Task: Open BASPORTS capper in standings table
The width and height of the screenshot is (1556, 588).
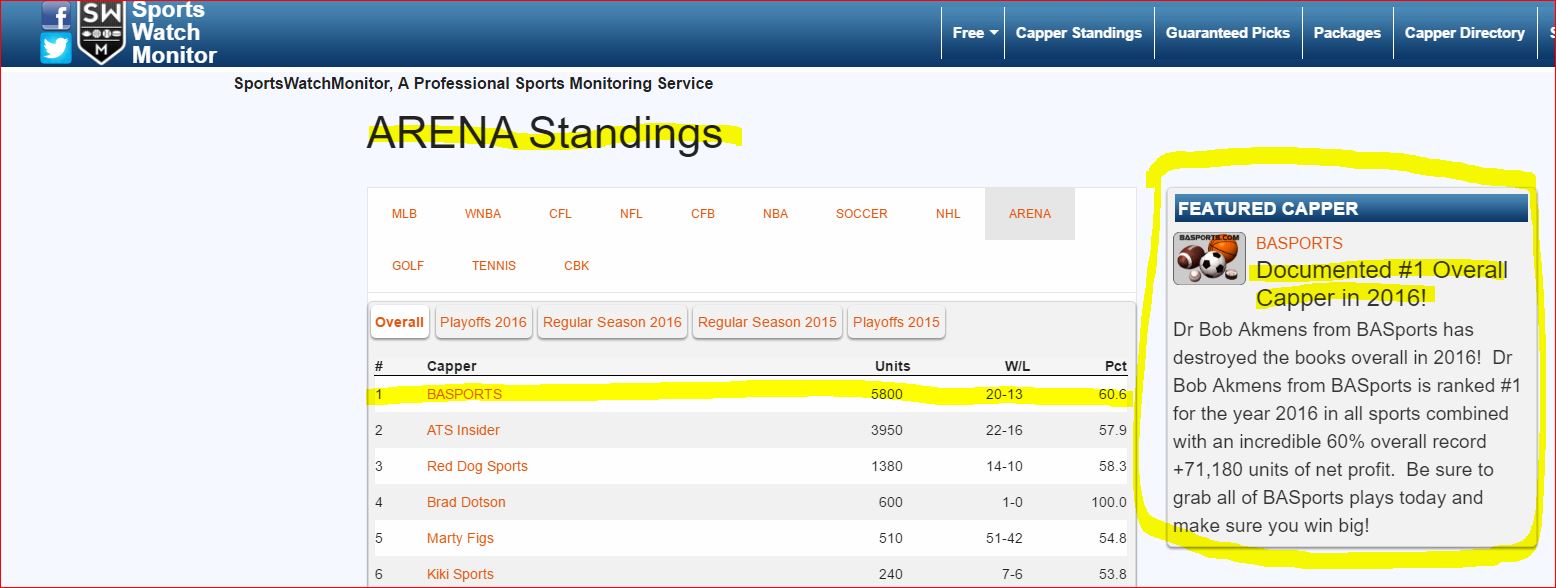Action: pyautogui.click(x=464, y=394)
